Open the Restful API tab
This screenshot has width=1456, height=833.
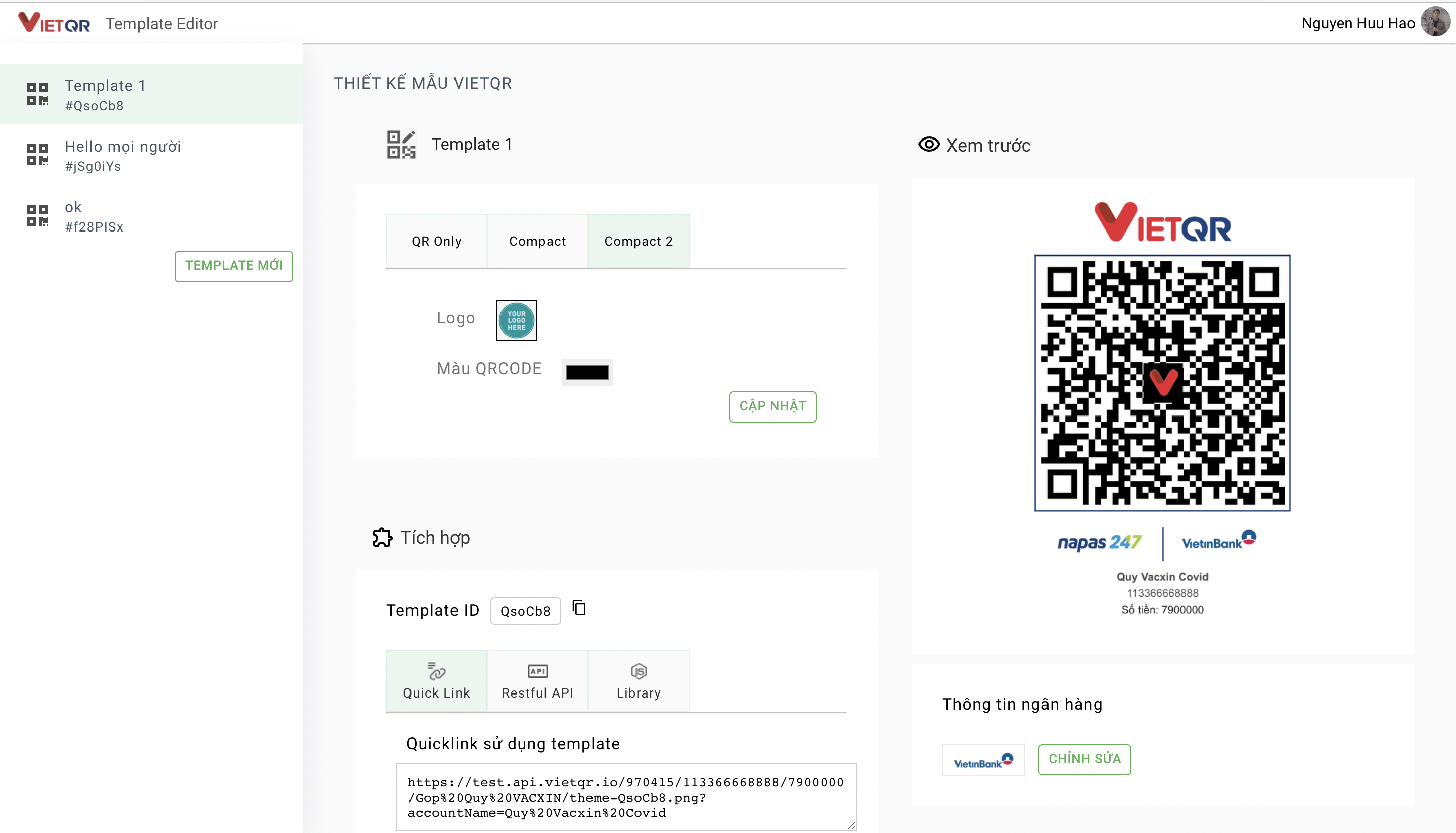(537, 681)
